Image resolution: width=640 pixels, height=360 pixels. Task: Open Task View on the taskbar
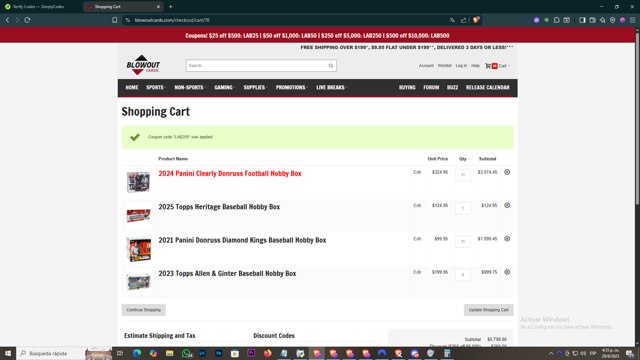click(x=120, y=353)
